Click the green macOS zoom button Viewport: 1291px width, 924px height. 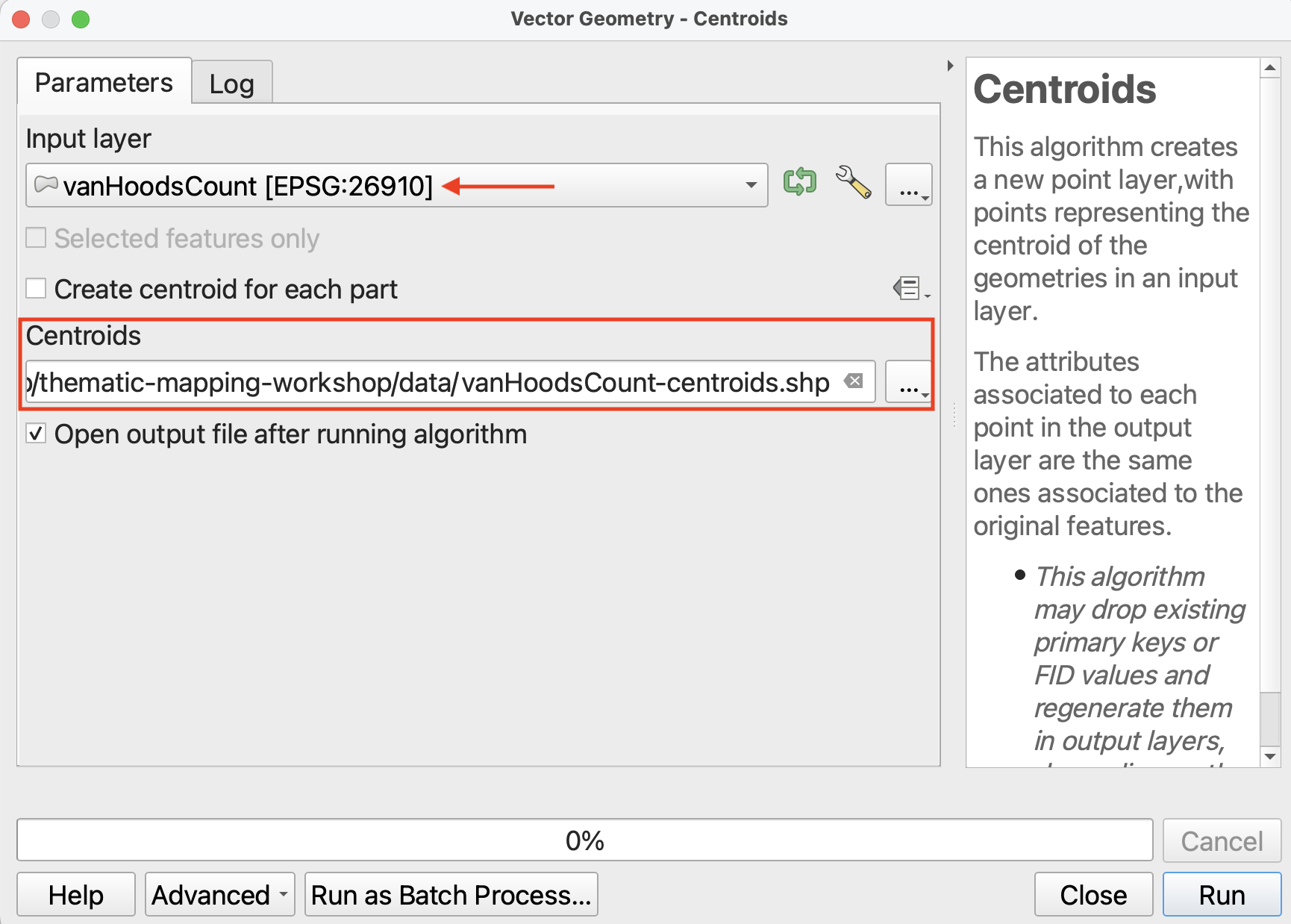(x=81, y=19)
